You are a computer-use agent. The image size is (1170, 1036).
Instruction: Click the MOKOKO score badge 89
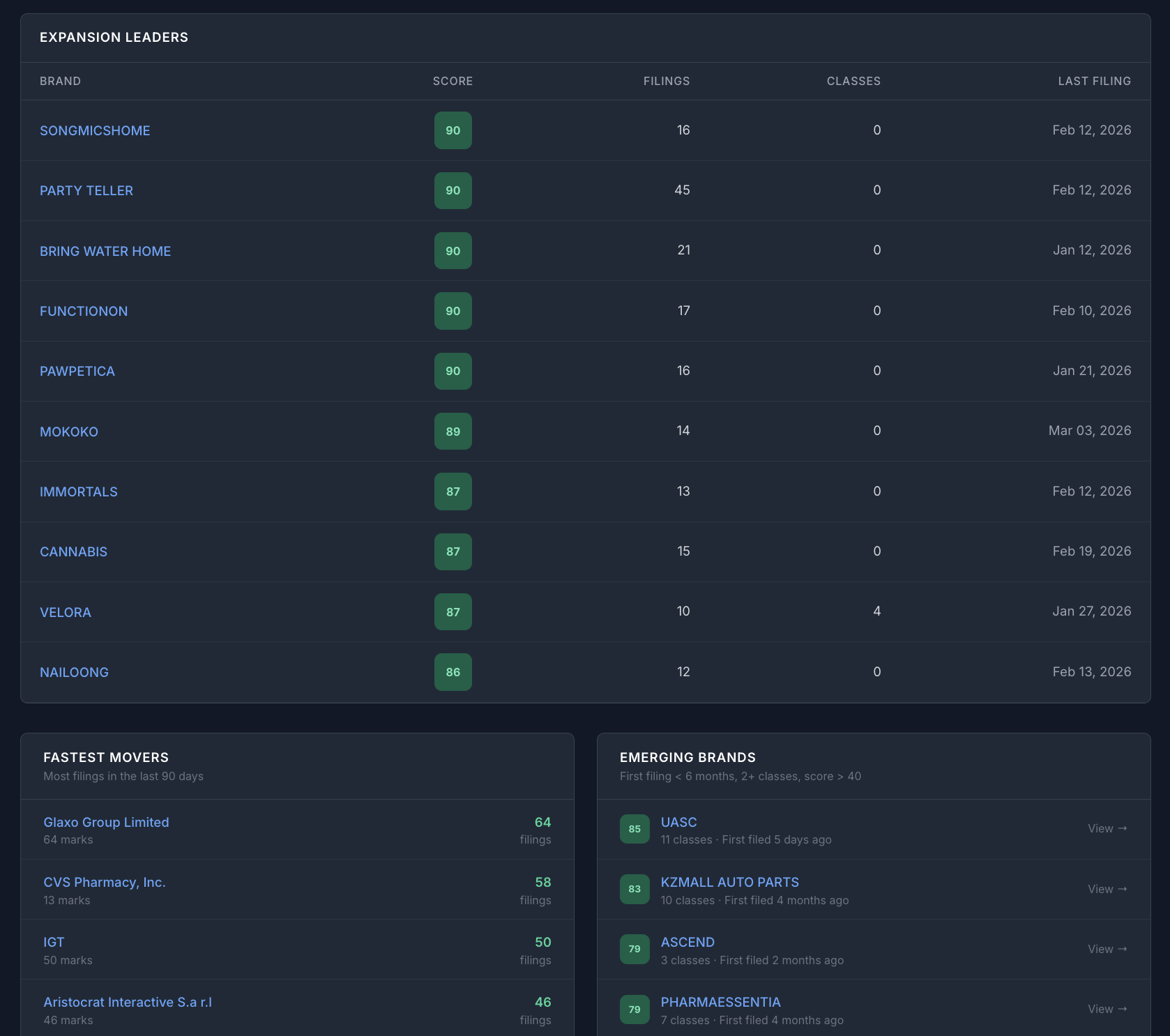tap(453, 432)
